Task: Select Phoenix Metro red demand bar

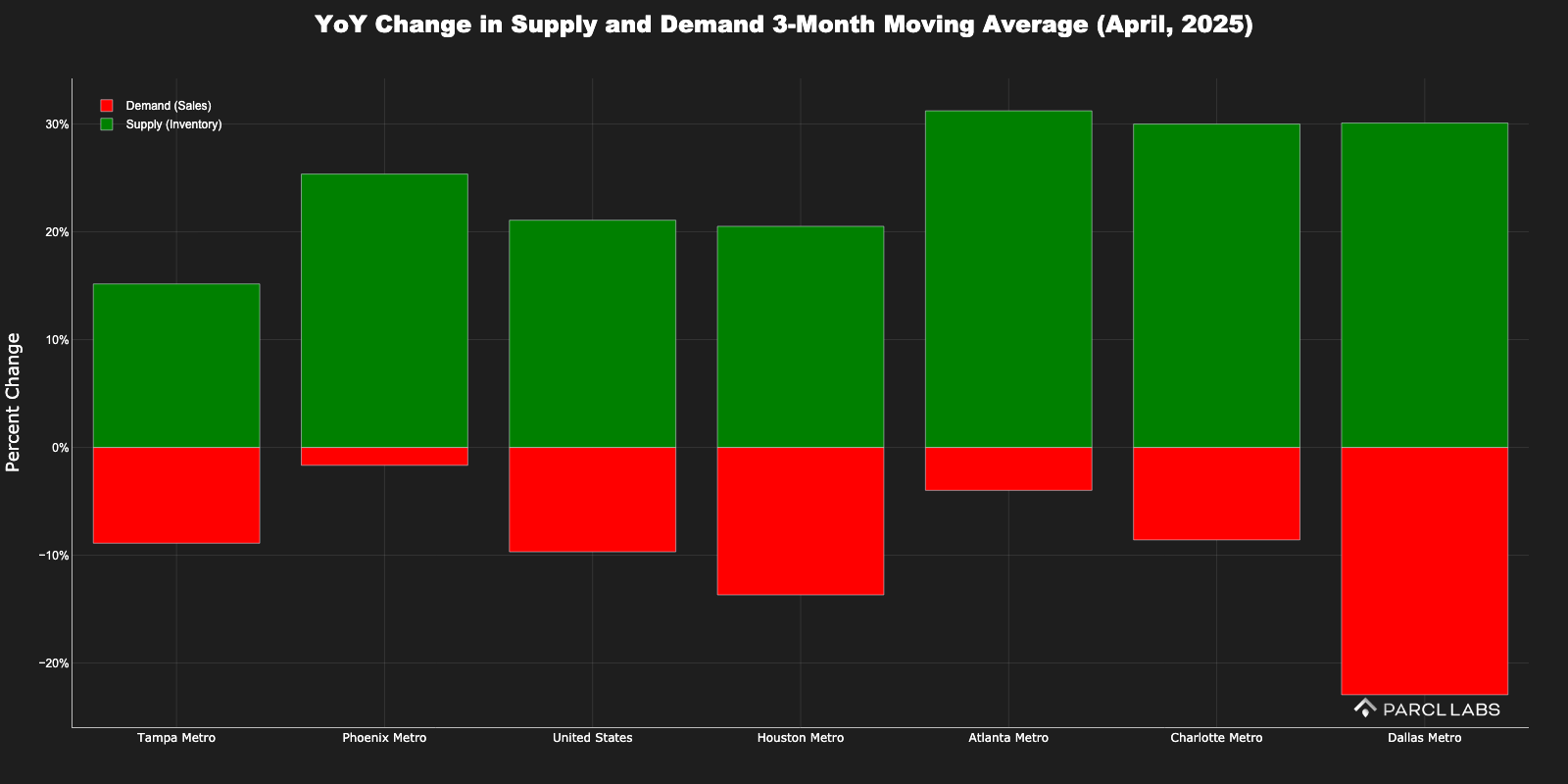Action: point(384,457)
